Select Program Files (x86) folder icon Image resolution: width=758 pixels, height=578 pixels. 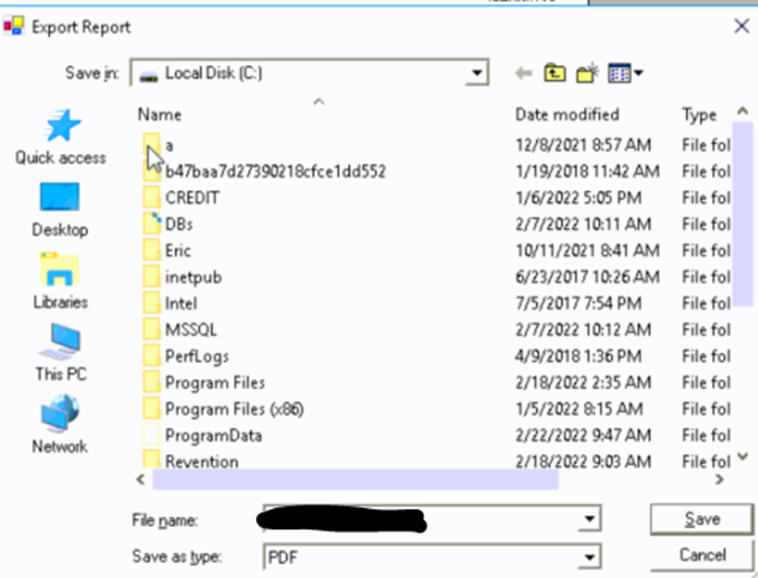click(x=151, y=409)
